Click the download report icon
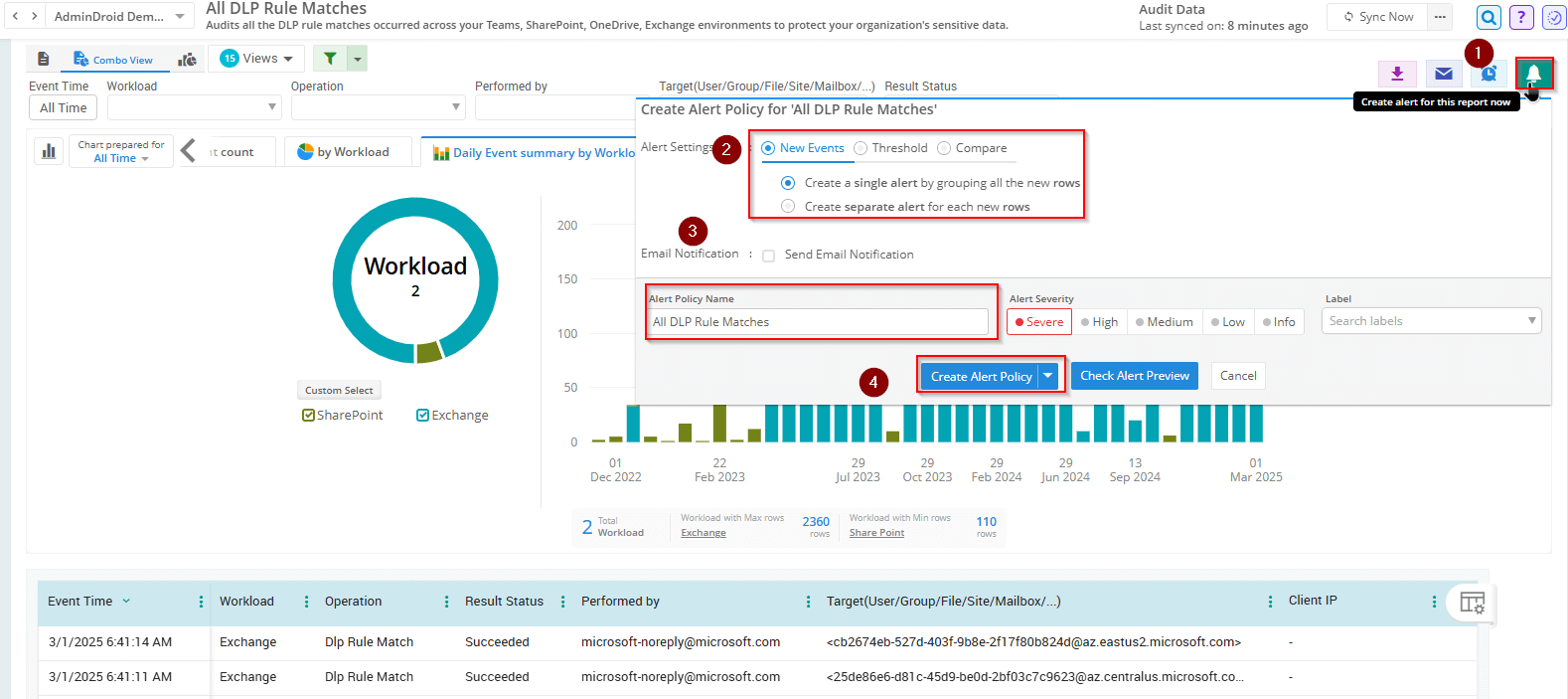Screen dimensions: 1568x699 pyautogui.click(x=1397, y=74)
